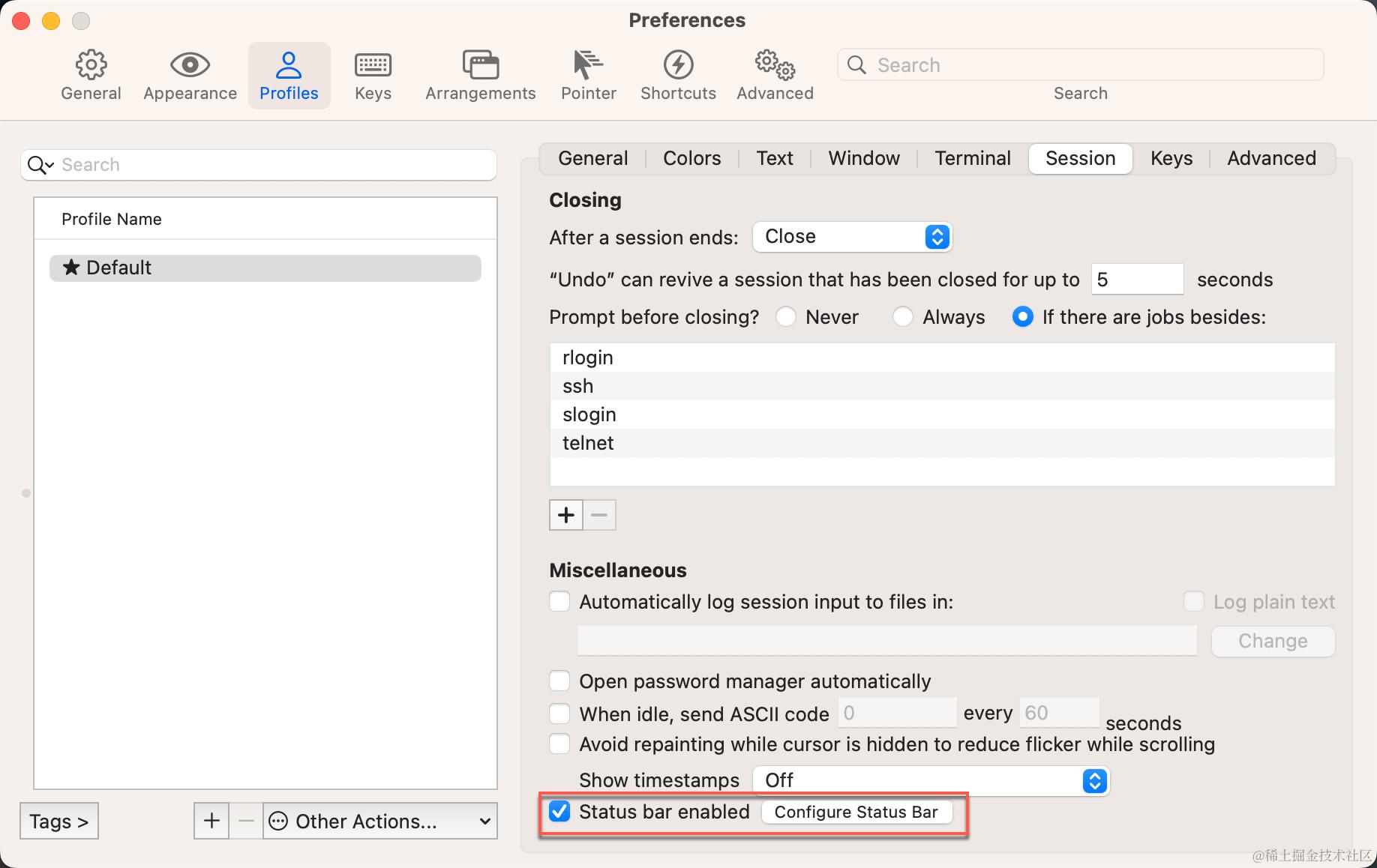The image size is (1377, 868).
Task: Click log folder path field
Action: click(886, 640)
